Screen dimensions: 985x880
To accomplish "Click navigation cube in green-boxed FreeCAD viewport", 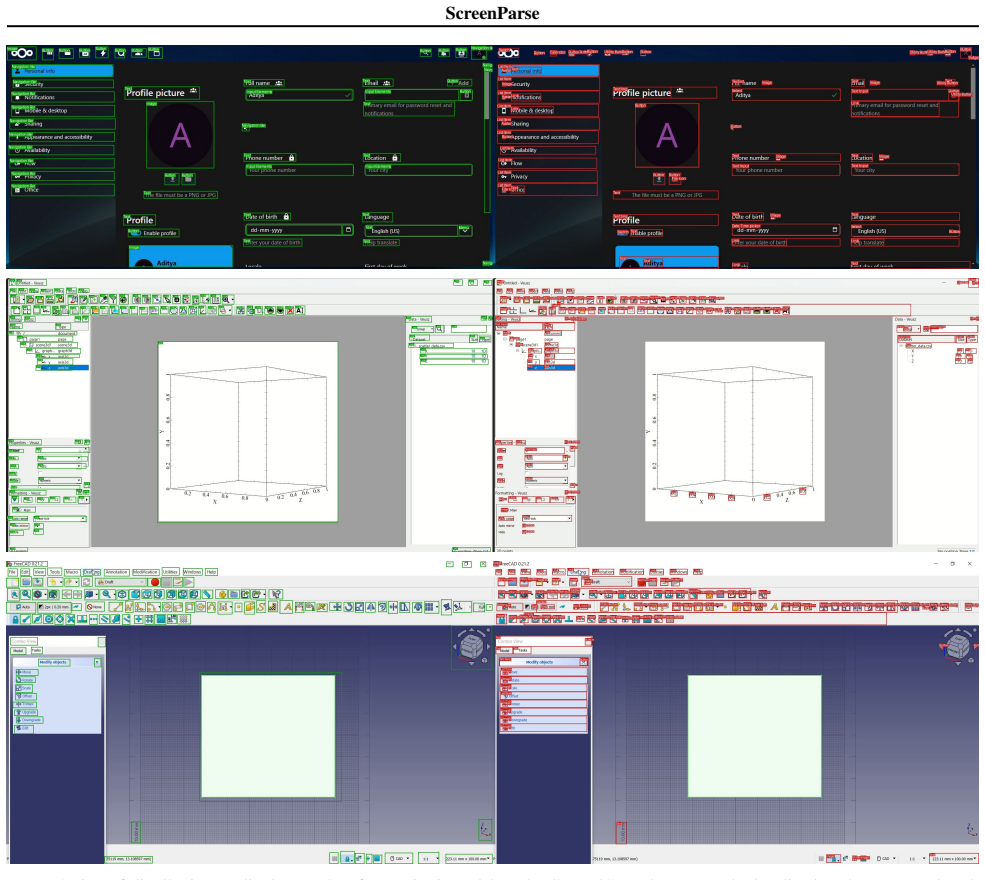I will [x=471, y=647].
